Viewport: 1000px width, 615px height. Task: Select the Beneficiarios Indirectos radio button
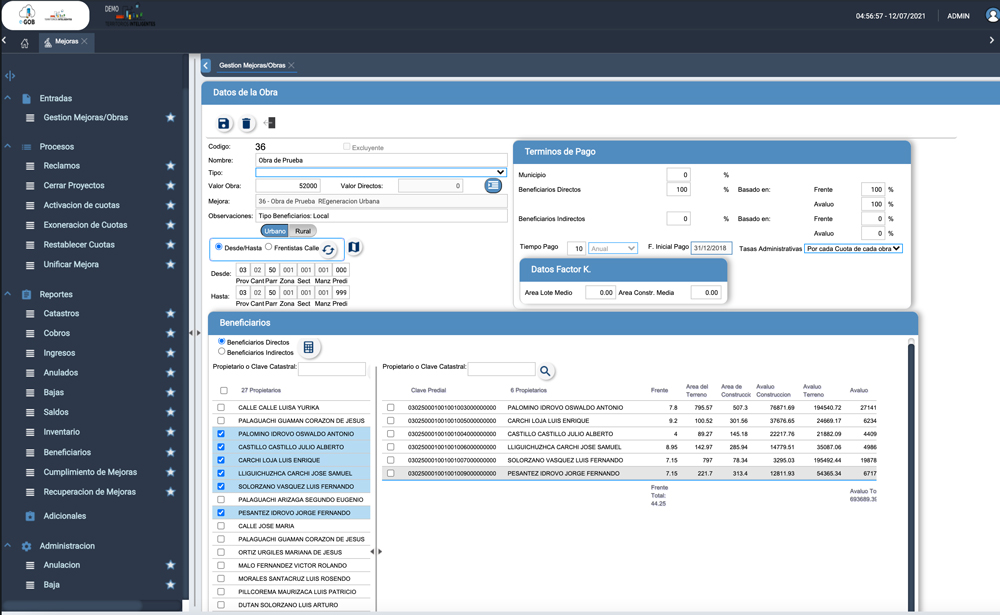tap(222, 352)
